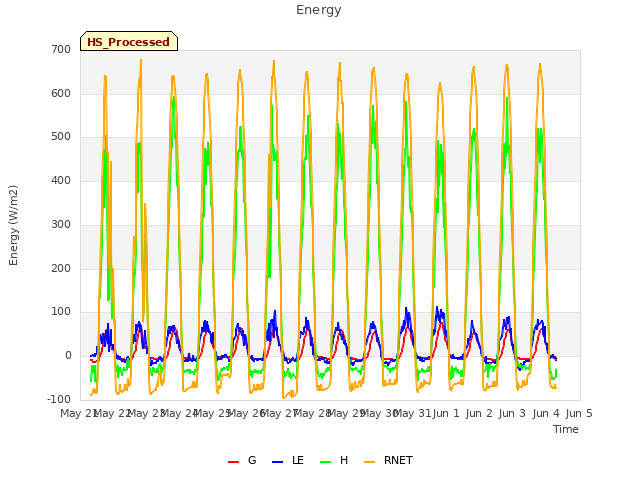Click the -100 y-axis tick label
The width and height of the screenshot is (640, 480).
pyautogui.click(x=59, y=399)
